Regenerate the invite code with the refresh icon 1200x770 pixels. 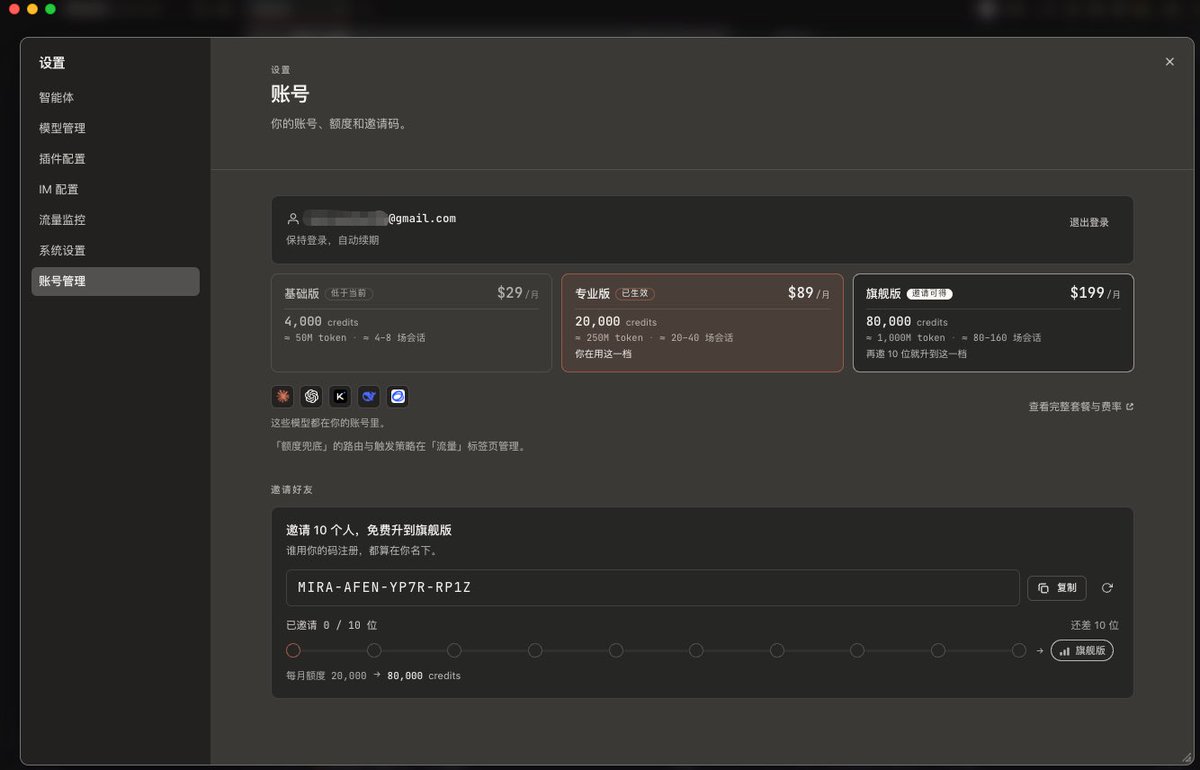tap(1107, 588)
